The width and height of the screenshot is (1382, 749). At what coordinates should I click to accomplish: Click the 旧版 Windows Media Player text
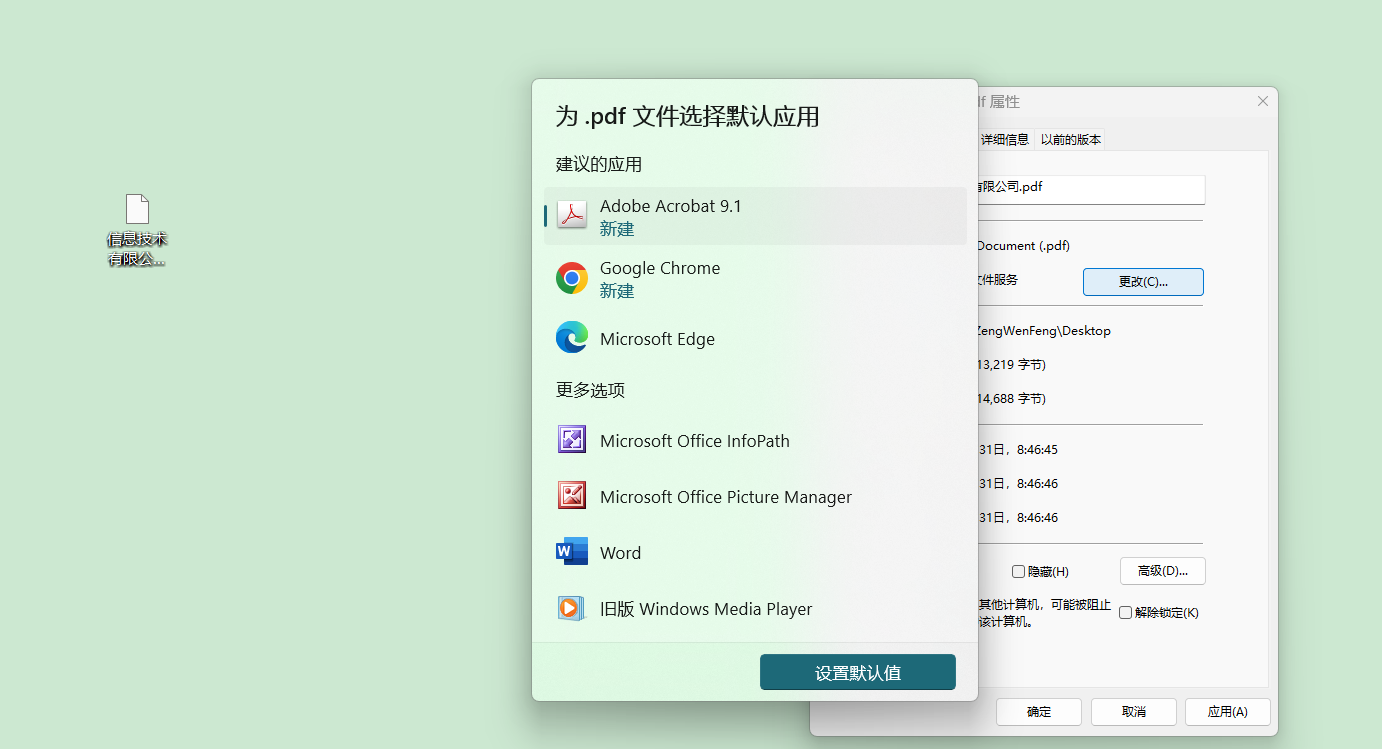(706, 609)
